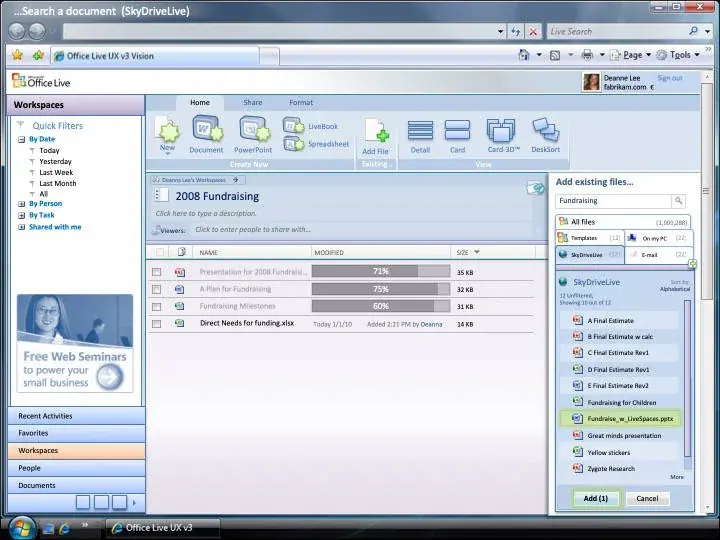Click the Free Web Seminars banner

point(75,343)
